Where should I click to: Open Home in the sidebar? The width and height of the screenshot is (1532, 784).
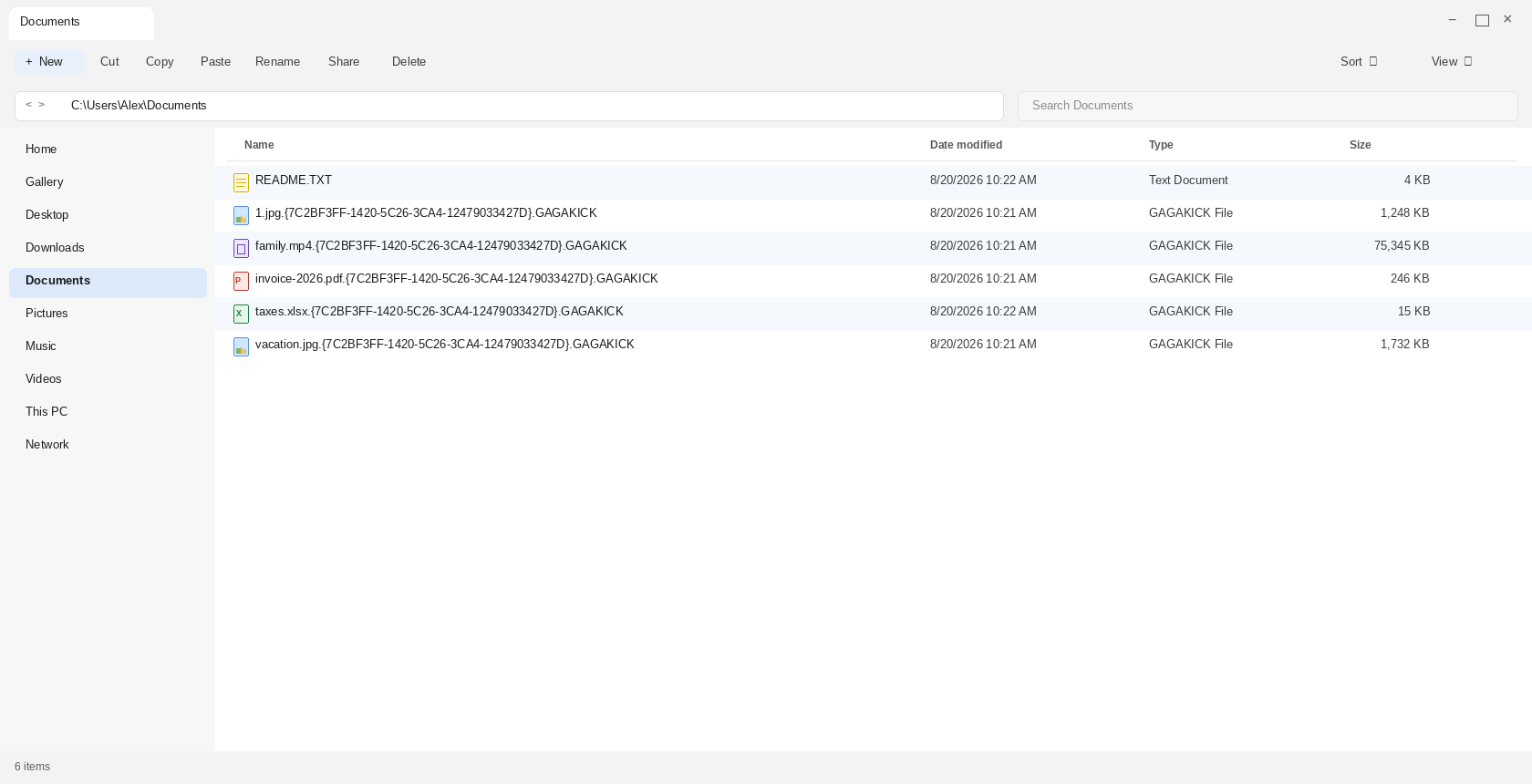click(108, 150)
